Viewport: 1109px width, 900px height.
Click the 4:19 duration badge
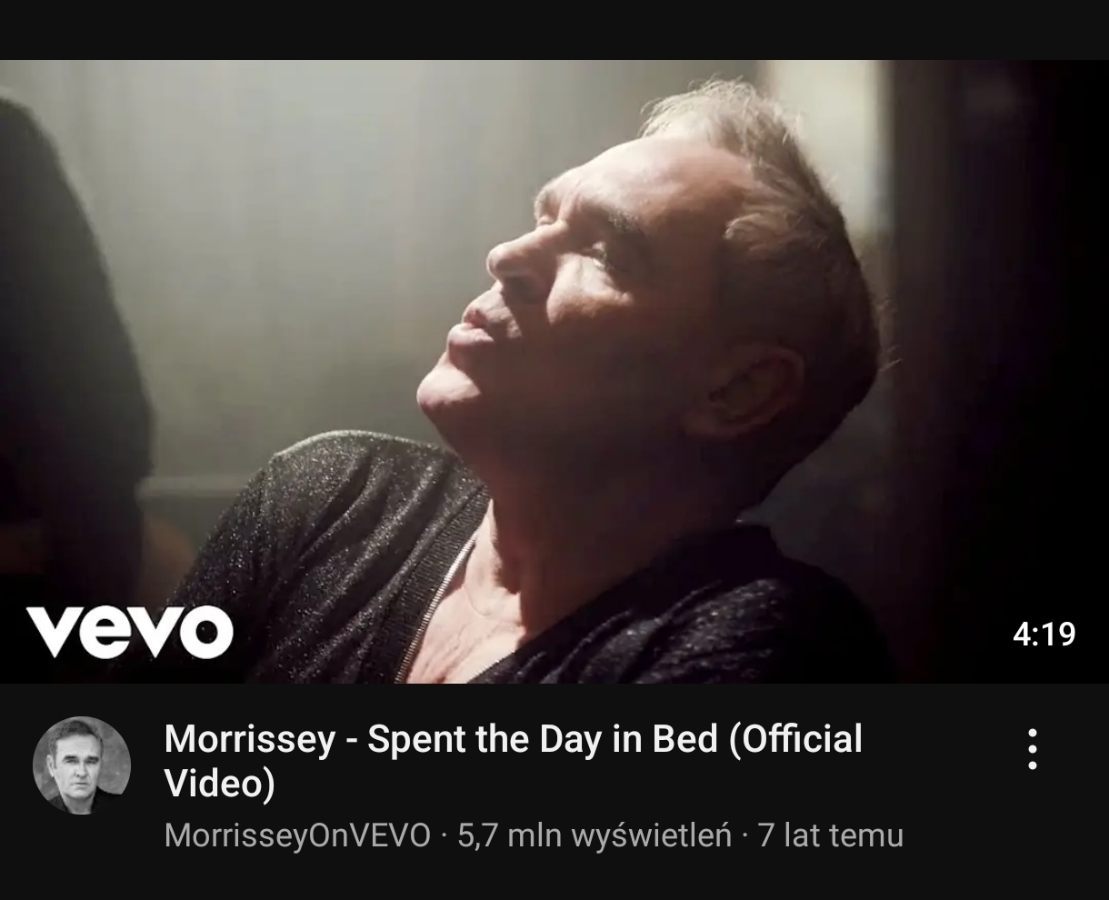[x=1043, y=634]
